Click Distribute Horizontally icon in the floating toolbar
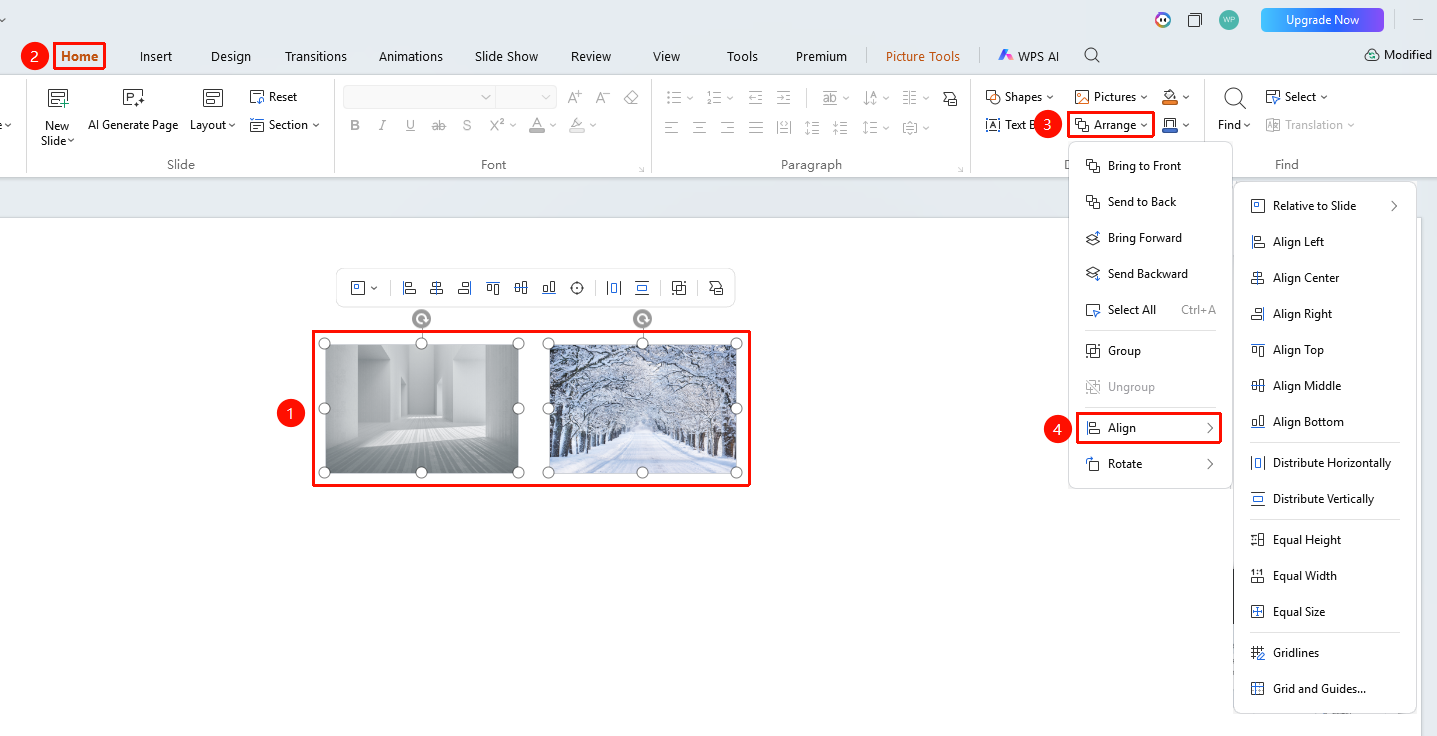 coord(614,288)
